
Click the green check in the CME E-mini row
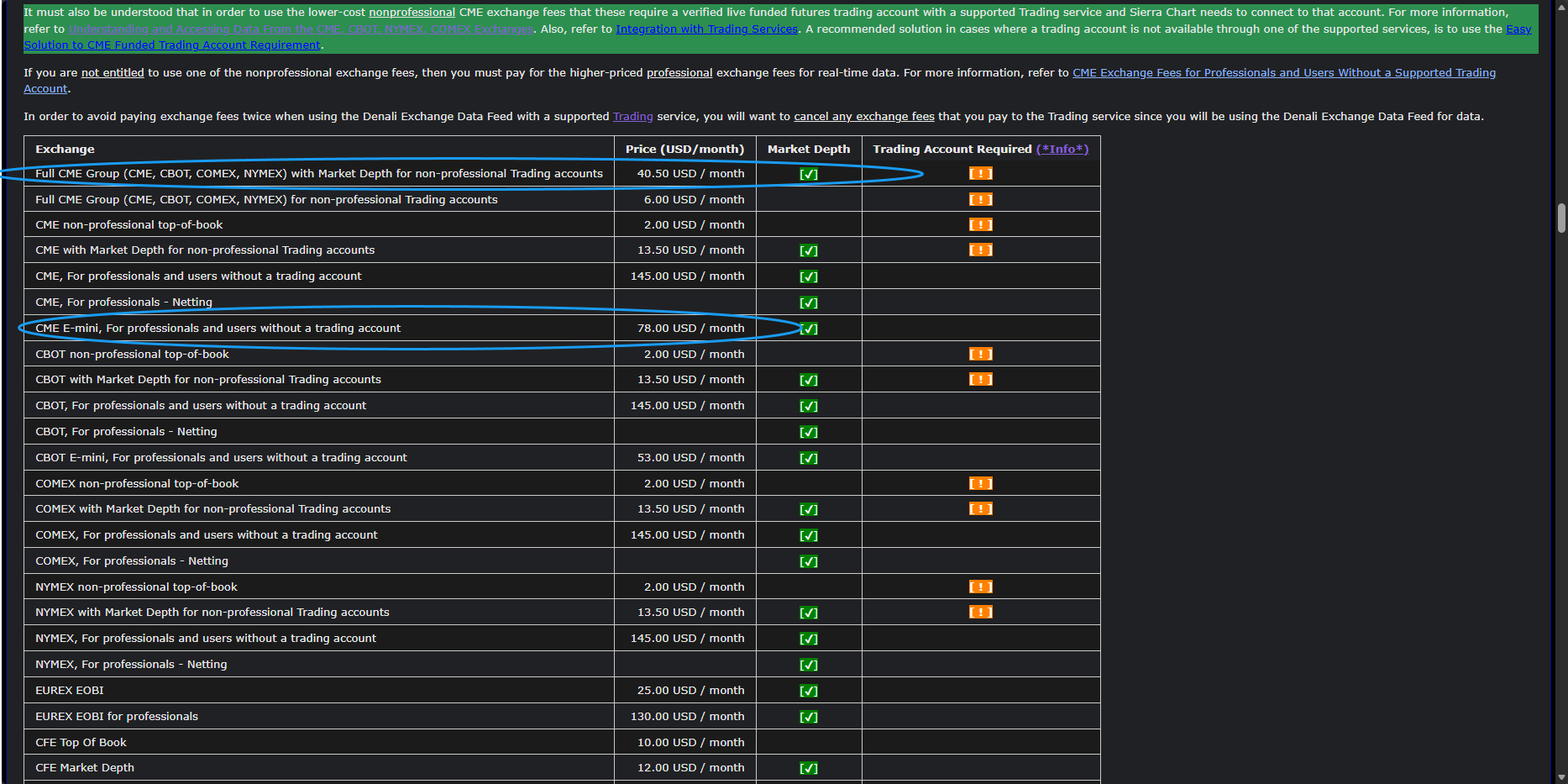point(809,329)
